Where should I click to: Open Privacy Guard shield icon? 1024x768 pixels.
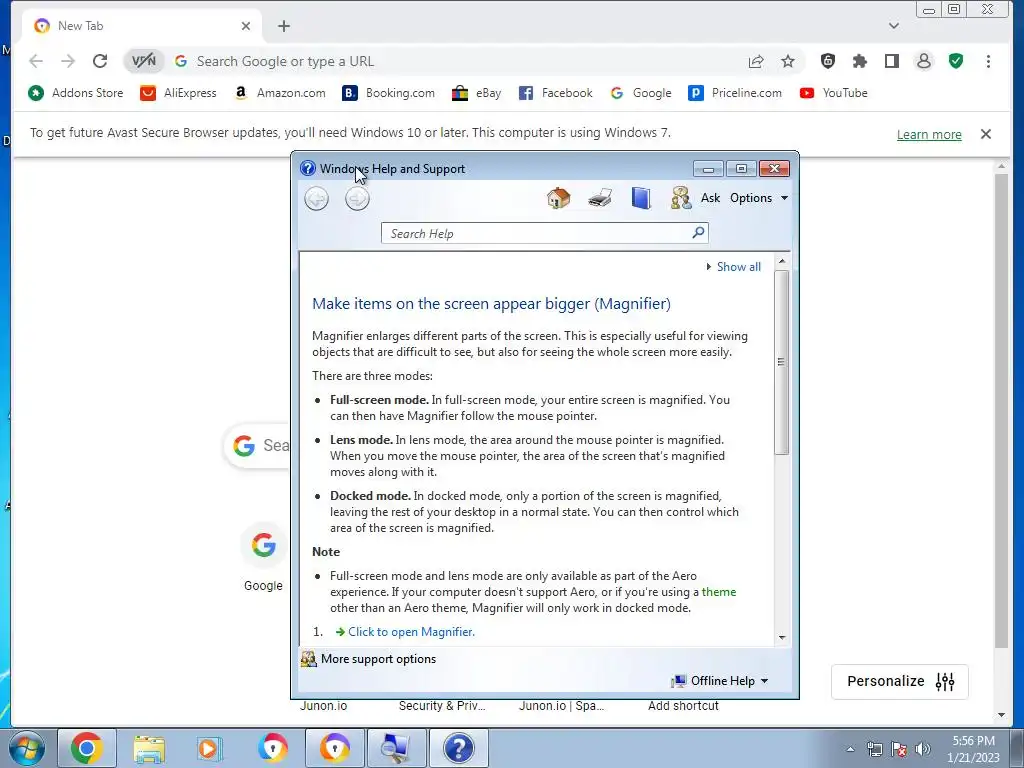pos(827,61)
